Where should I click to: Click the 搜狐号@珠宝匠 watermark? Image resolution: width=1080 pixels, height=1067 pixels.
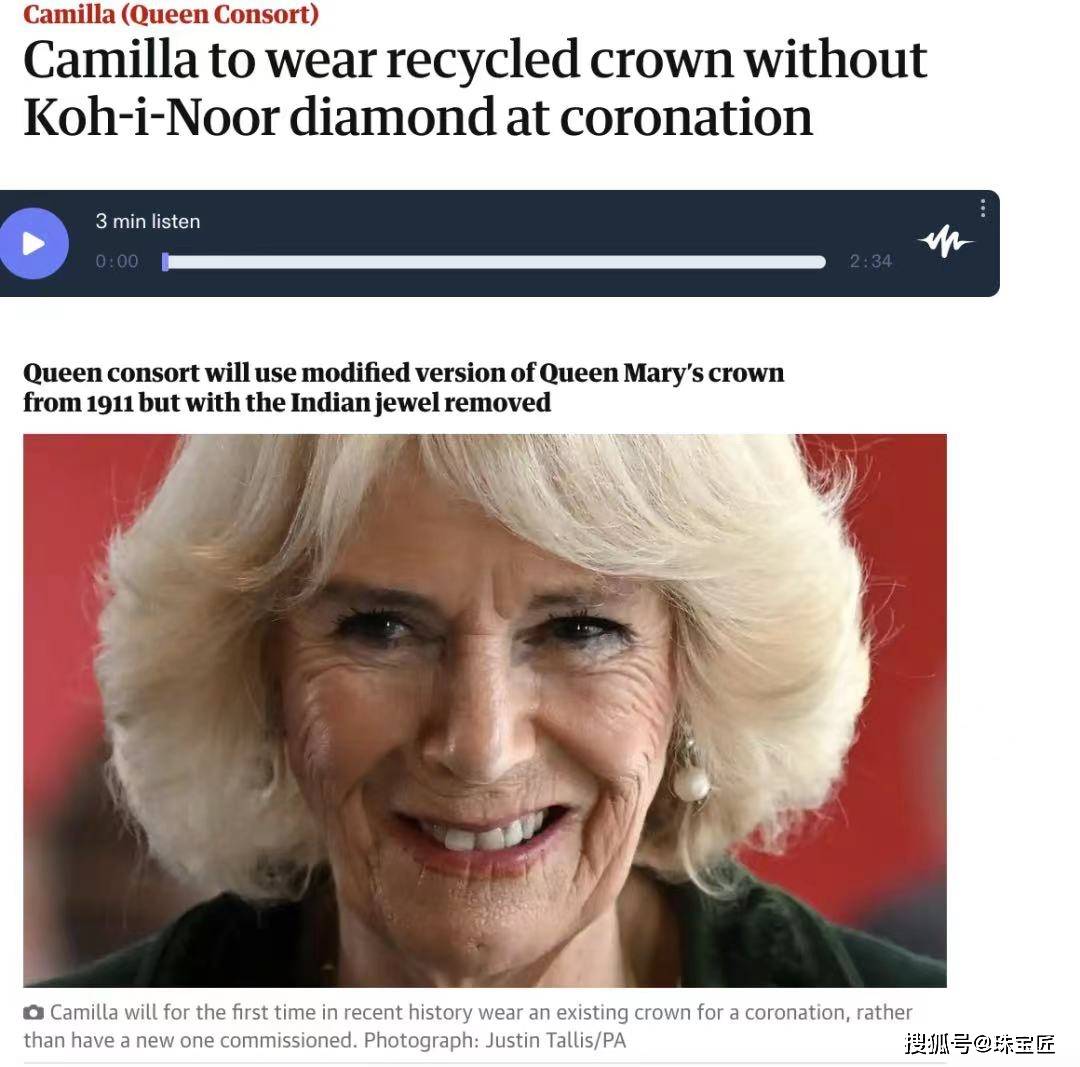coord(979,1044)
